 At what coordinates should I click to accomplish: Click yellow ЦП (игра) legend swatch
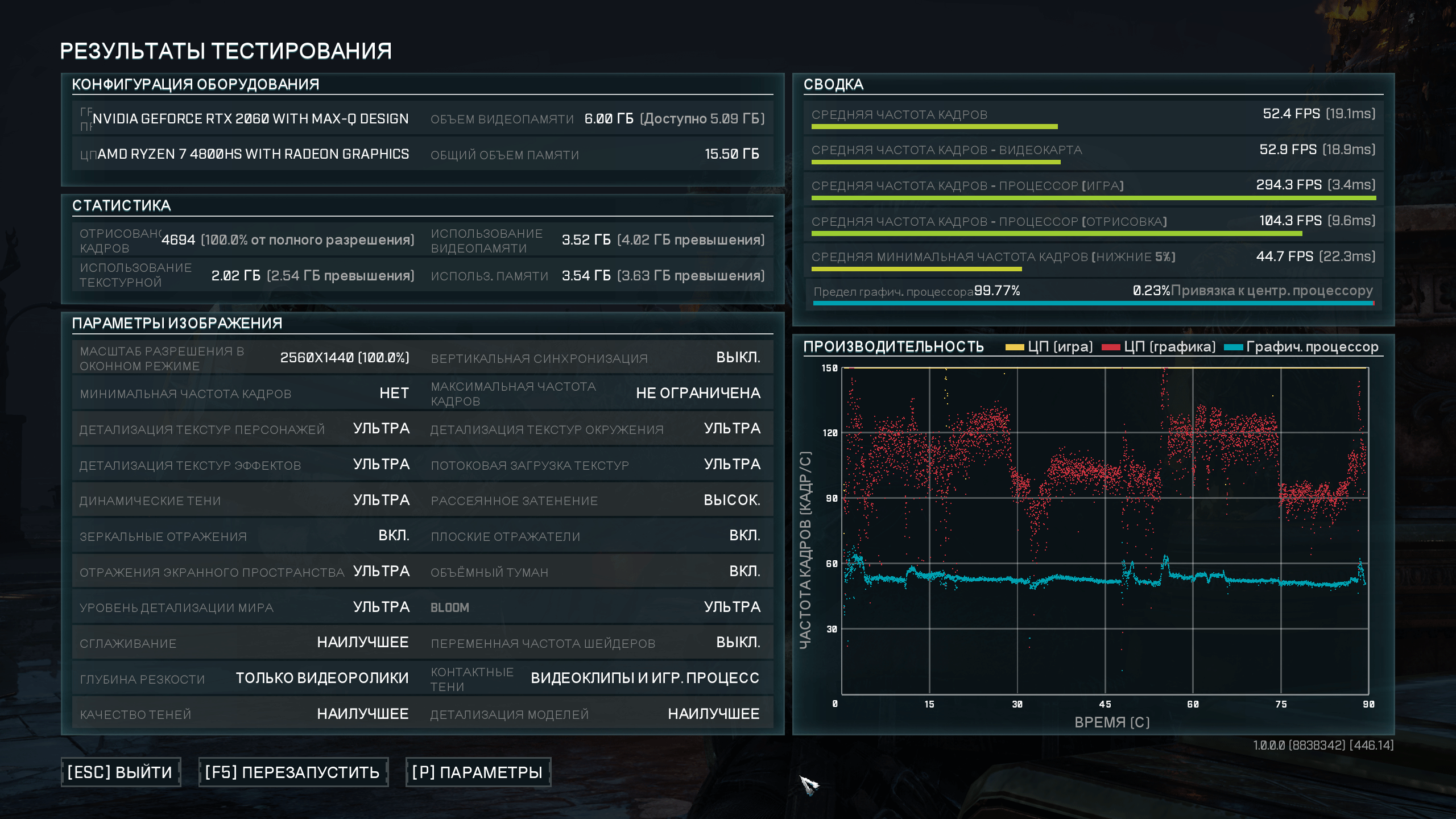[x=1014, y=347]
